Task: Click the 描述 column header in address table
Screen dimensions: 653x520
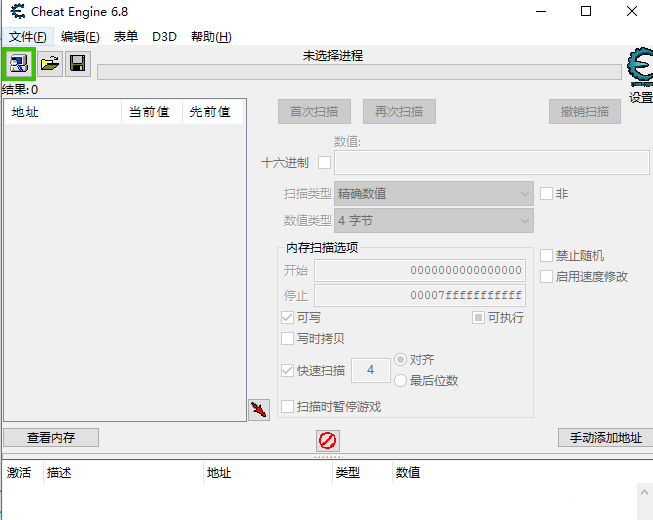Action: pyautogui.click(x=123, y=473)
